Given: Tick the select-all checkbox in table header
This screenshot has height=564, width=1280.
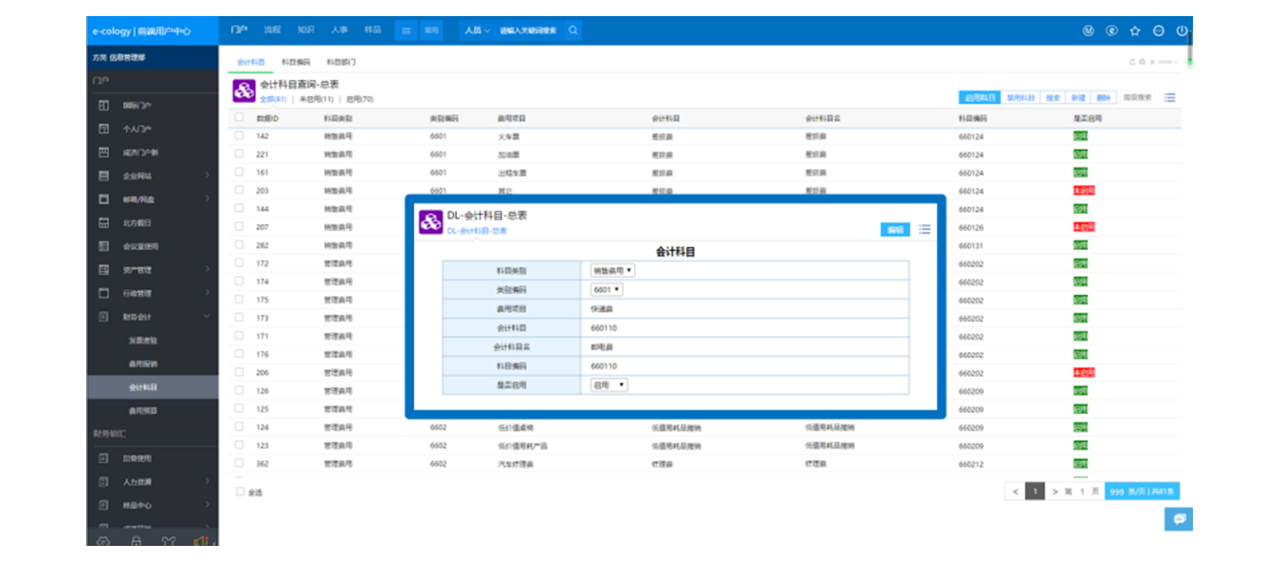Looking at the screenshot, I should (239, 117).
